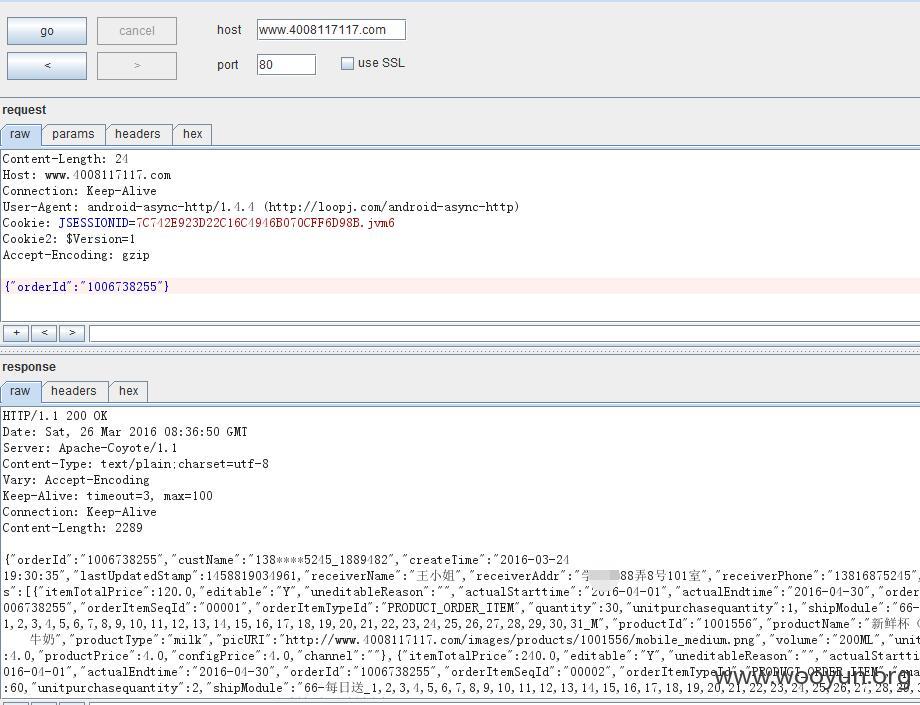This screenshot has width=920, height=705.
Task: Click the JSESSIONID cookie value
Action: (x=265, y=223)
